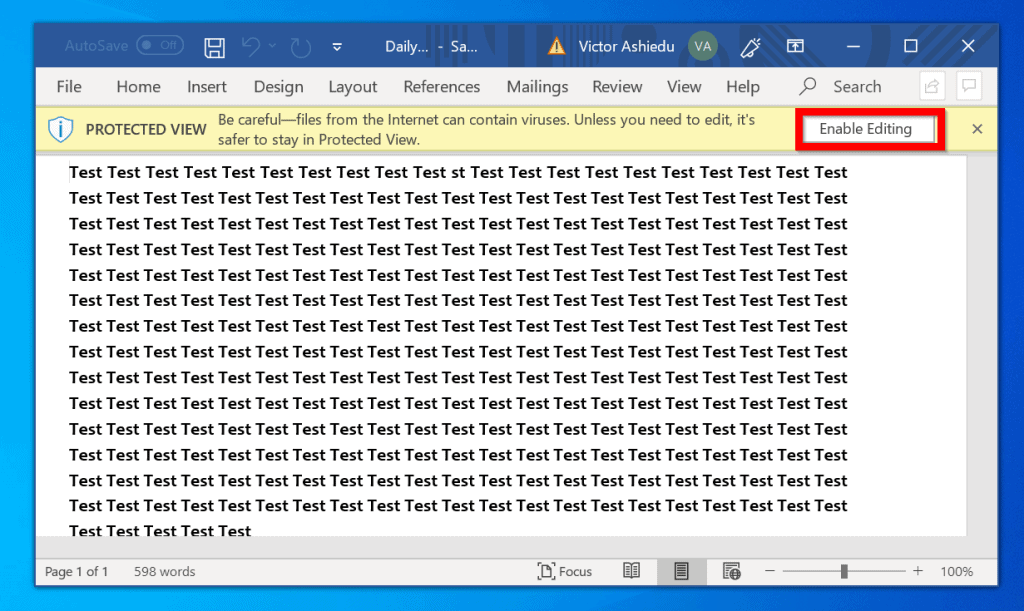1024x611 pixels.
Task: Switch to Web Layout view
Action: [731, 571]
